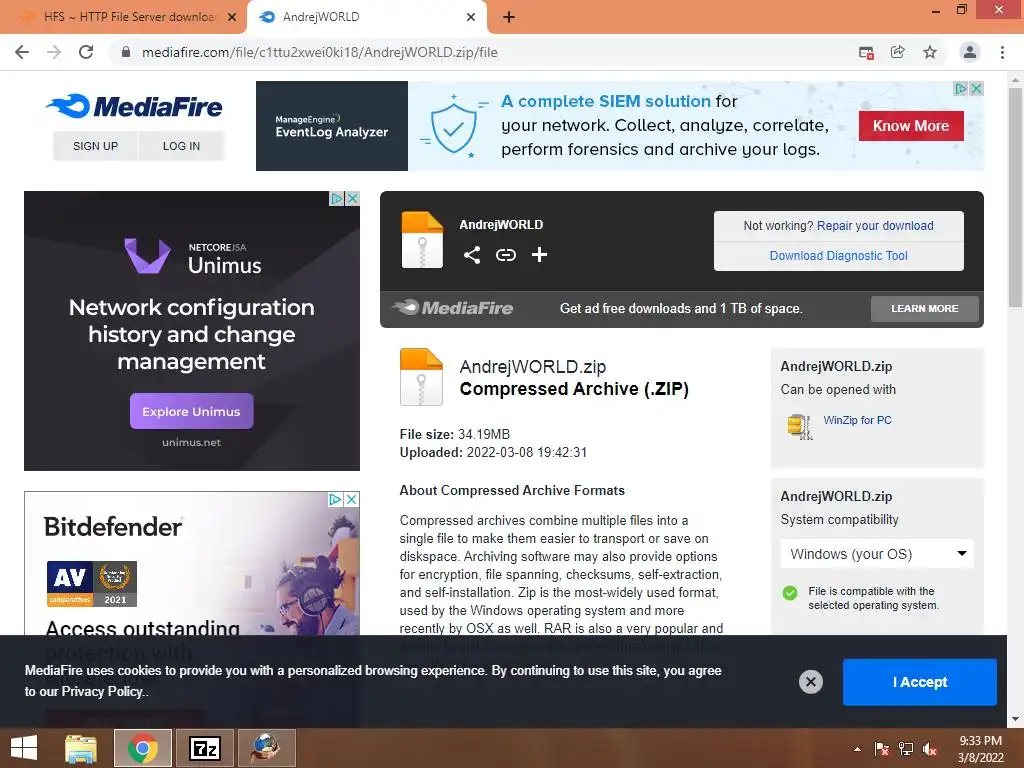1024x768 pixels.
Task: Click the taskbar clock and date
Action: click(x=980, y=749)
